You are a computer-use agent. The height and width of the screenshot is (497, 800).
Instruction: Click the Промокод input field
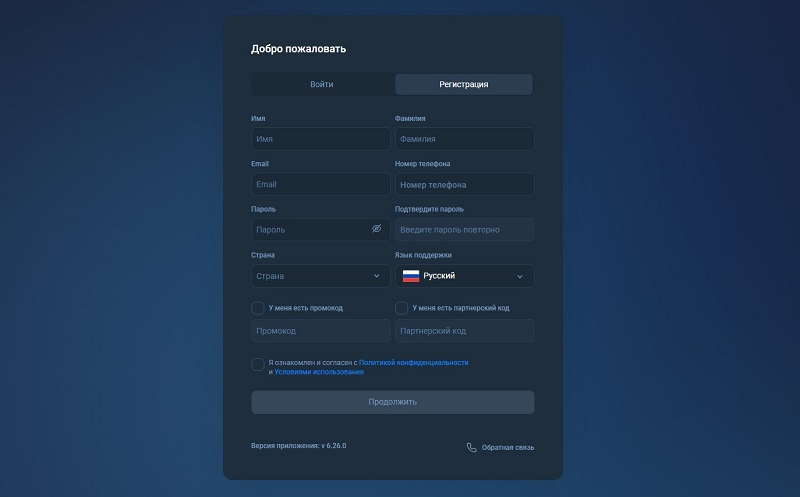(x=321, y=331)
